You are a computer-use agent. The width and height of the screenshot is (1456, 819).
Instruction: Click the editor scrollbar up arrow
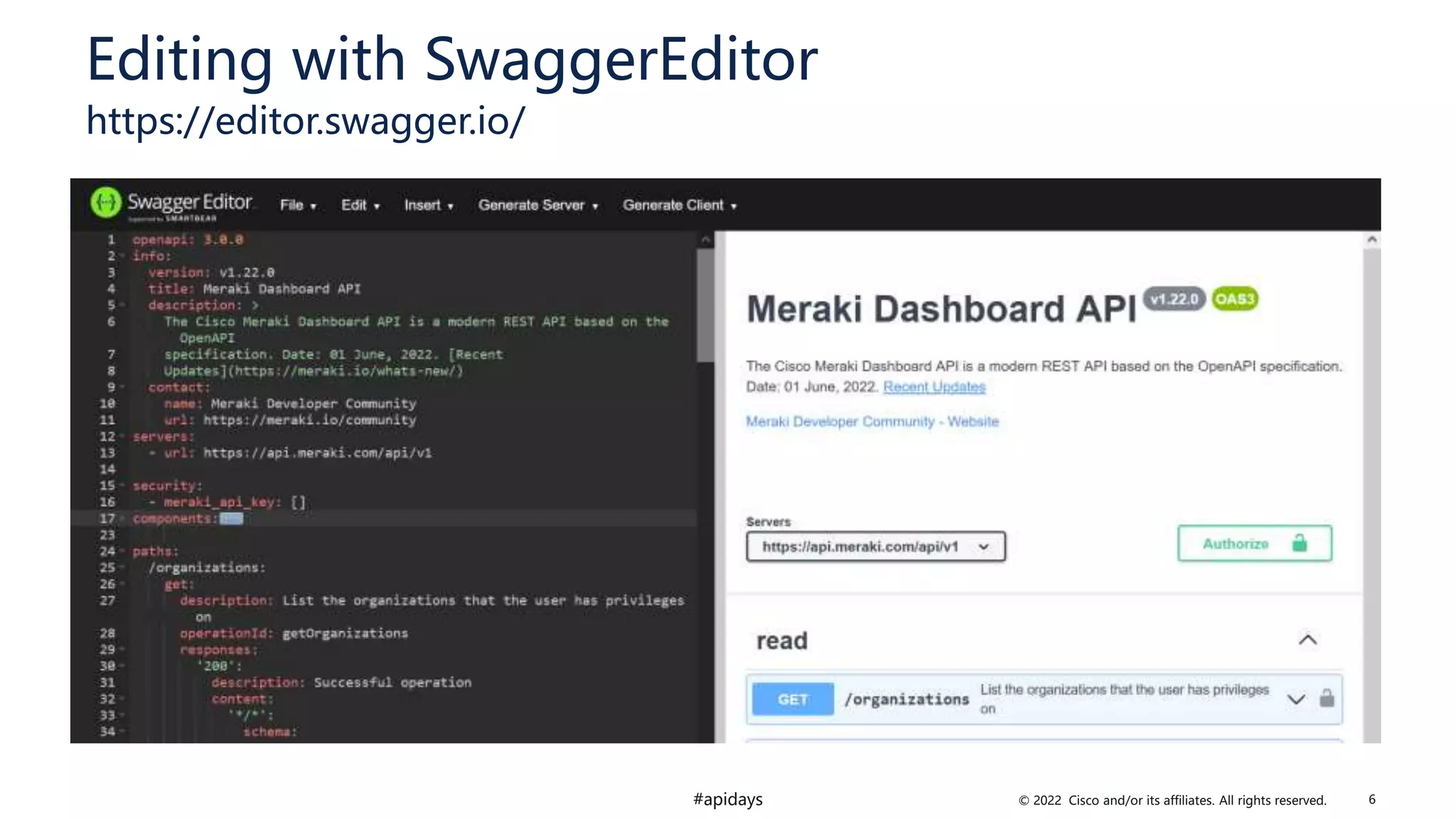click(x=705, y=240)
